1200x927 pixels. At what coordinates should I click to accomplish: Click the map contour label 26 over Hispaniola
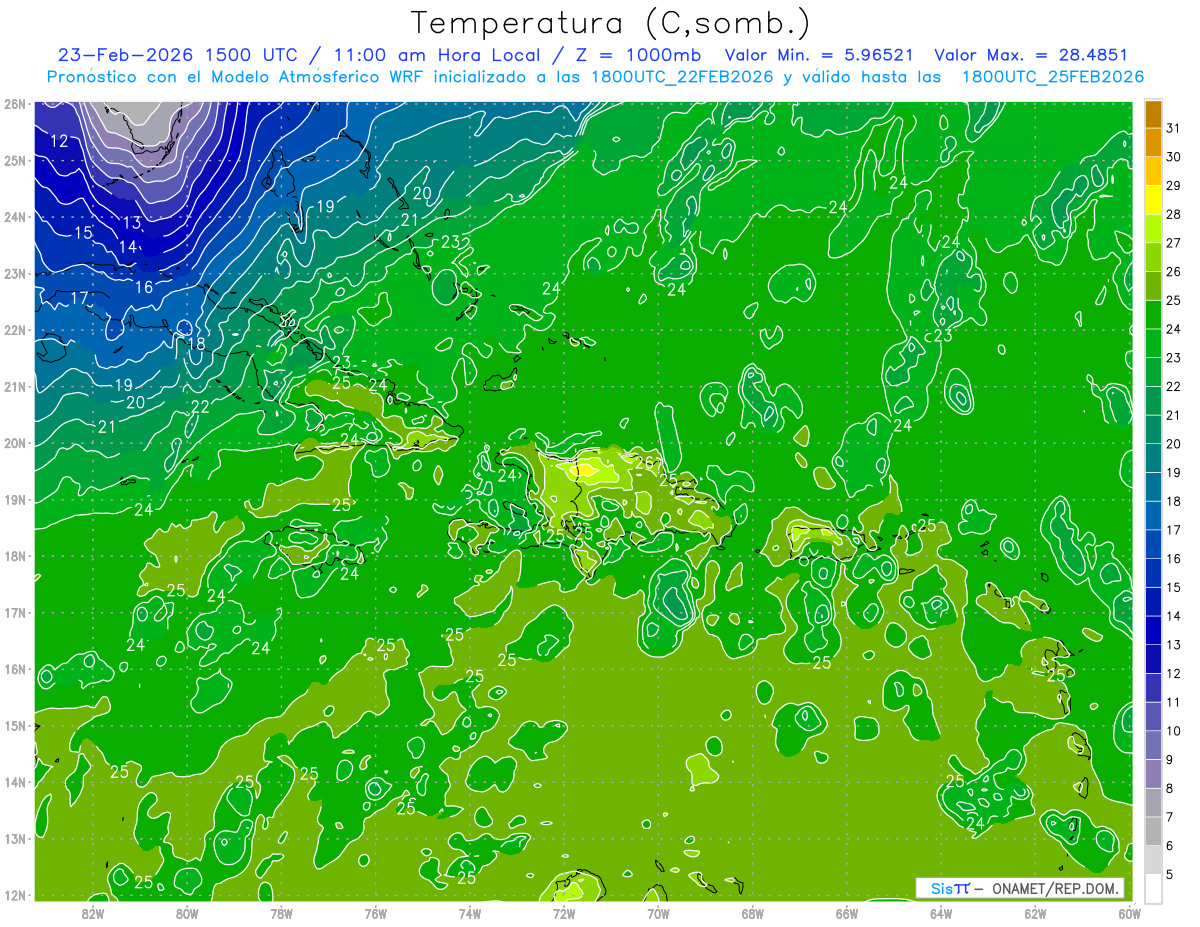click(x=645, y=462)
